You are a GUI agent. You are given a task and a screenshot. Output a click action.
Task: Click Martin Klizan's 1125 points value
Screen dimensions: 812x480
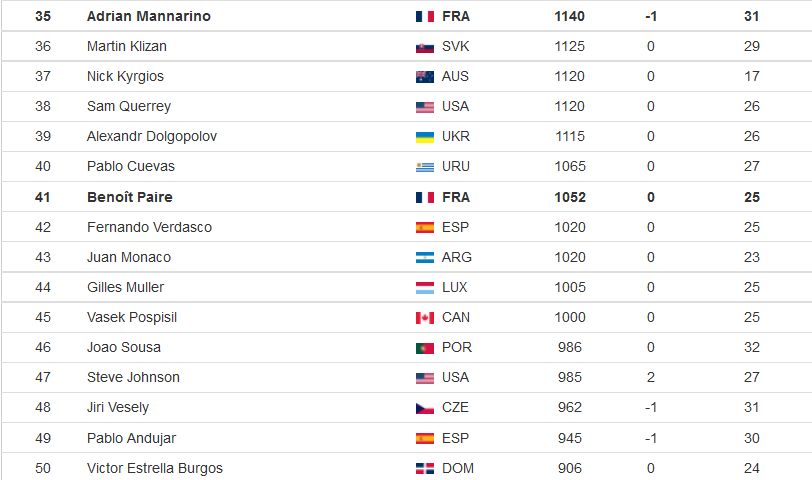point(570,47)
